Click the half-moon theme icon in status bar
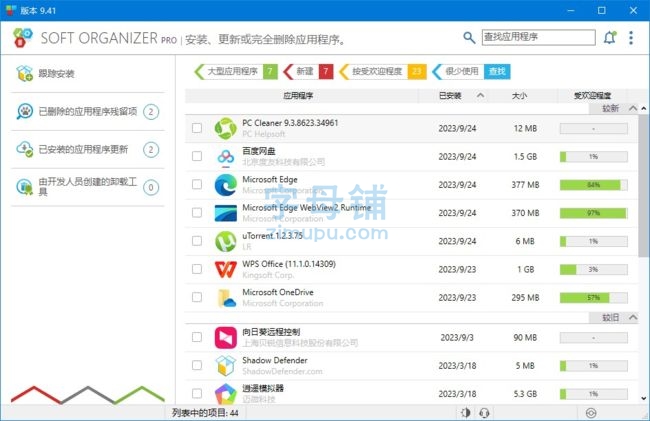Screen dimensions: 650x421 point(466,413)
